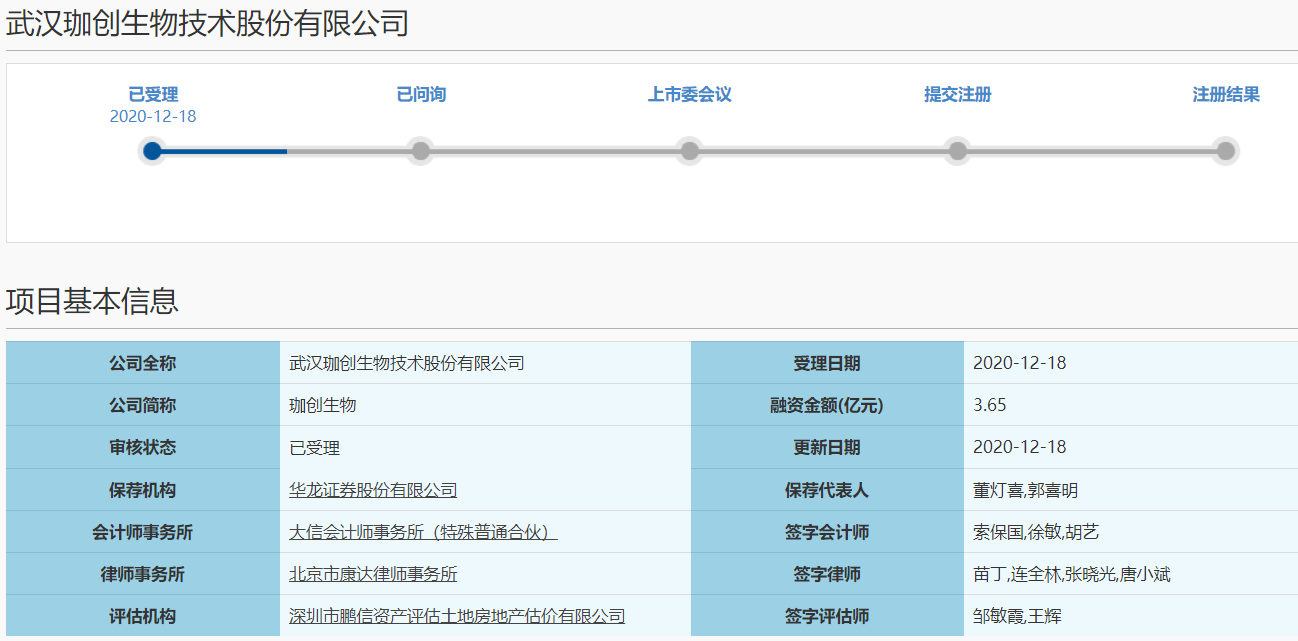Click the 公司简称 value 珈创生物
This screenshot has height=641, width=1298.
click(322, 405)
